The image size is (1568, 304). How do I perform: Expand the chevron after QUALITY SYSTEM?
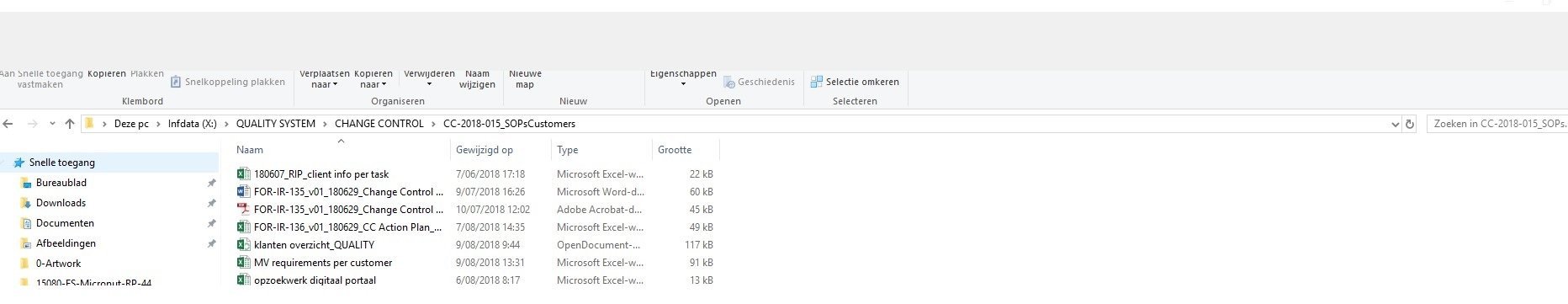(x=325, y=124)
